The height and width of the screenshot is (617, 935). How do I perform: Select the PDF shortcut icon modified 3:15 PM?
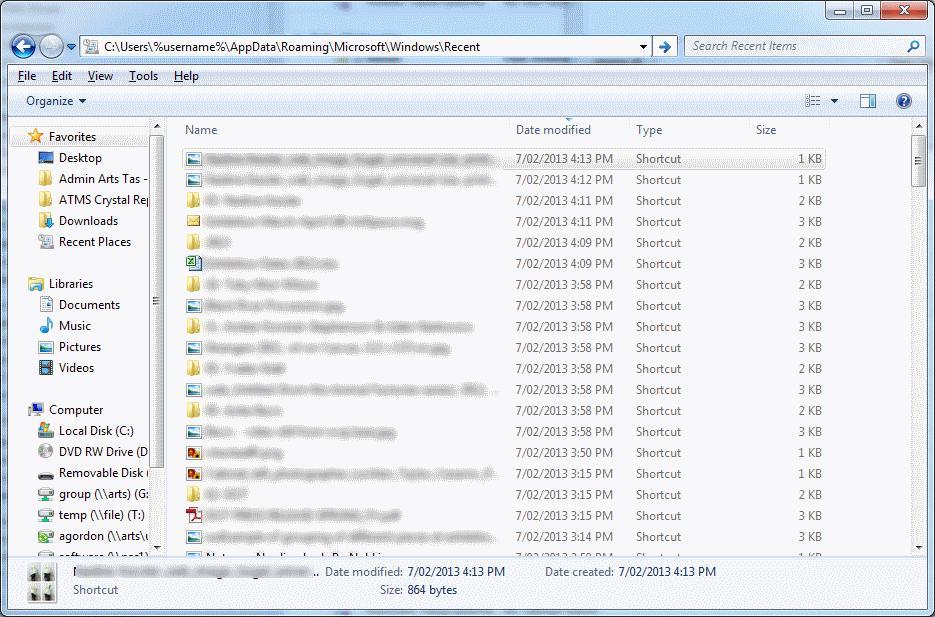click(194, 515)
